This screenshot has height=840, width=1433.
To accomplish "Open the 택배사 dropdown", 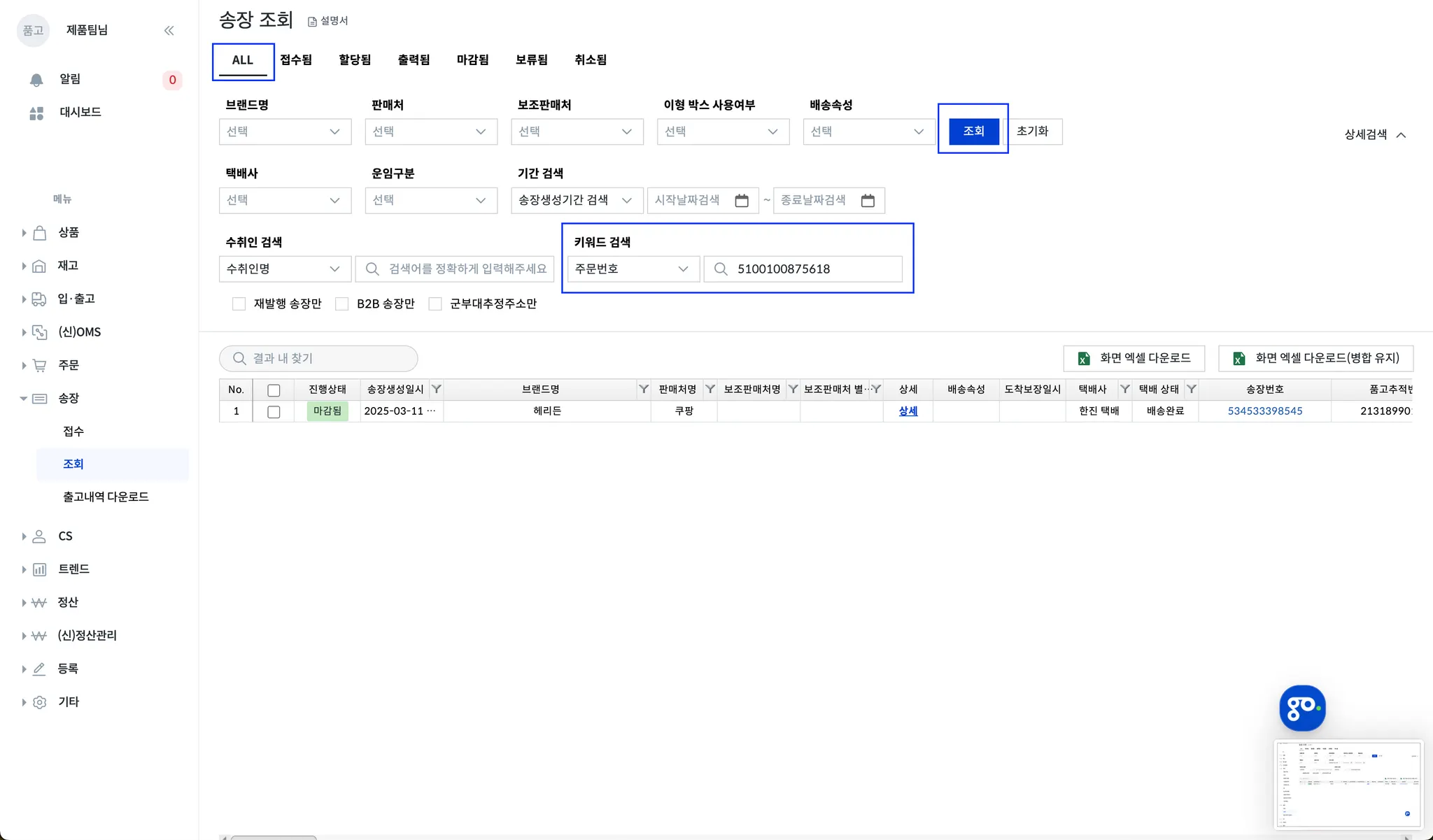I will pos(285,200).
